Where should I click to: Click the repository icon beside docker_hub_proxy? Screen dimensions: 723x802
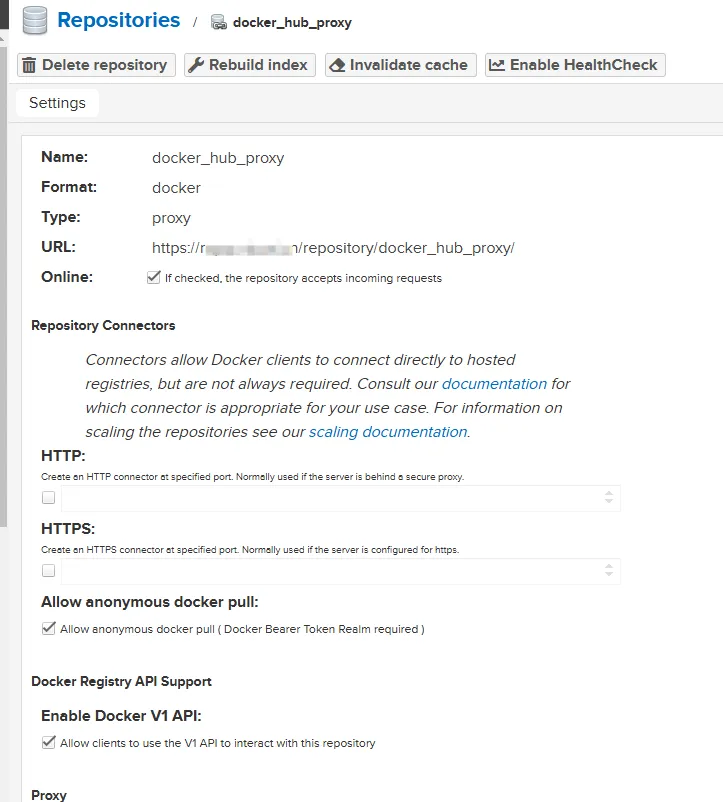pos(218,20)
